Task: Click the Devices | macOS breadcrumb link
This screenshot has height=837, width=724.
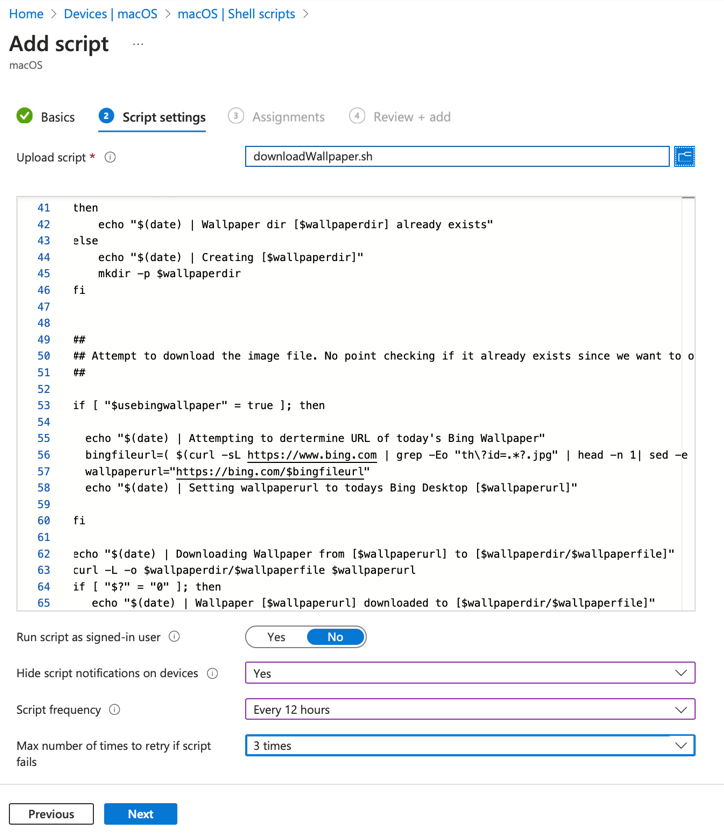Action: (111, 14)
